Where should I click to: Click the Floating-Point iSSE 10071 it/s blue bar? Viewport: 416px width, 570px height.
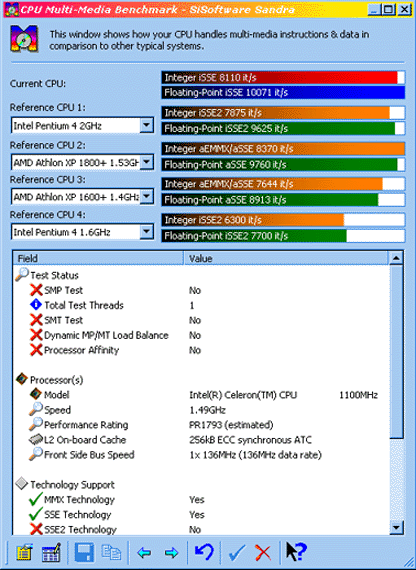pyautogui.click(x=283, y=92)
